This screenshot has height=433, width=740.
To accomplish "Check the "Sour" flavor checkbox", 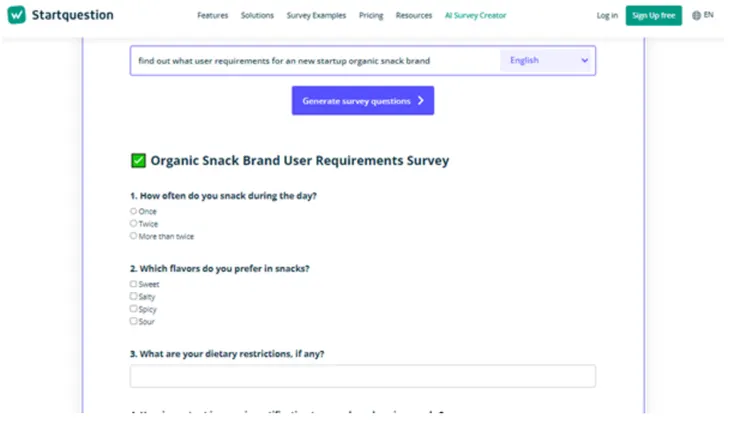I will 134,321.
